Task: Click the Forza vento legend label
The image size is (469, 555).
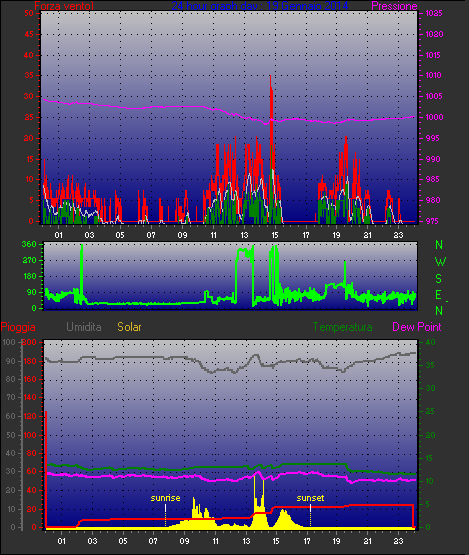Action: coord(64,5)
